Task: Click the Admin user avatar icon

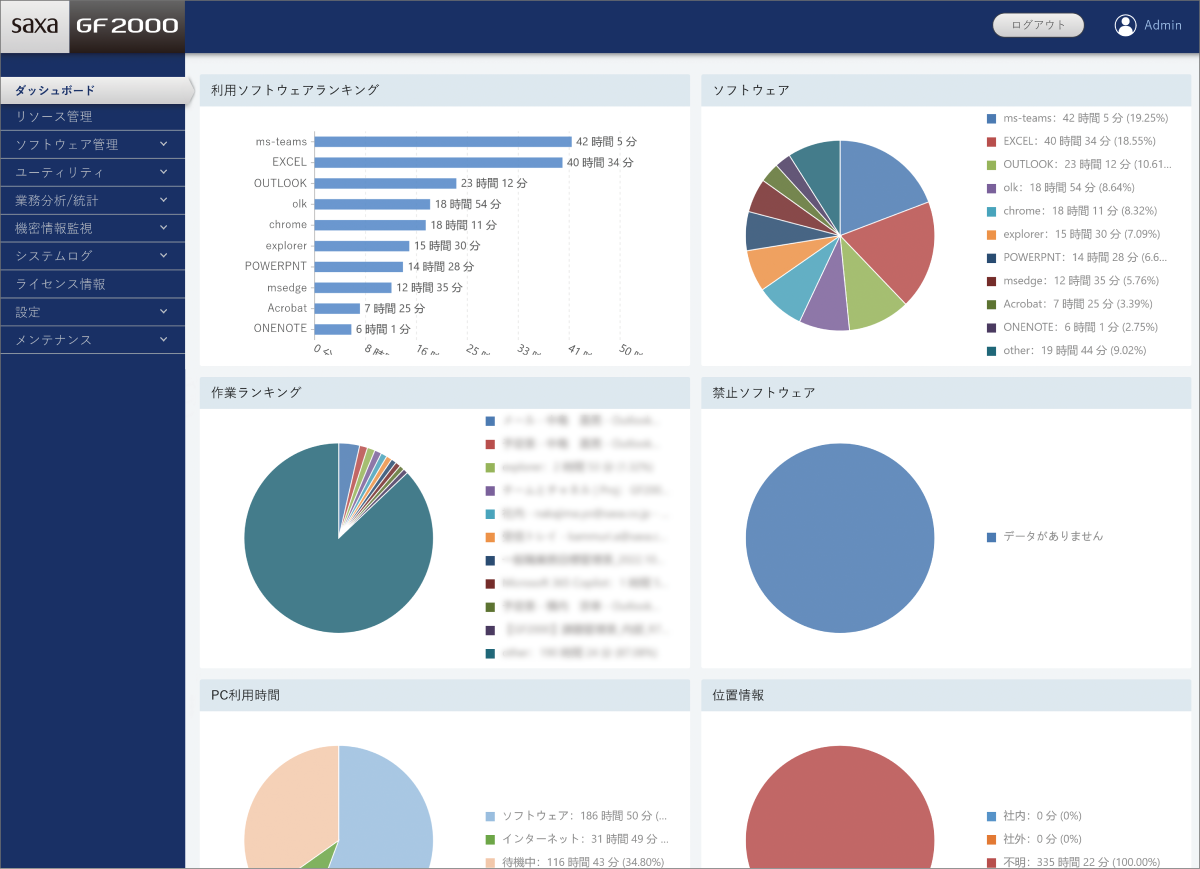Action: (x=1125, y=26)
